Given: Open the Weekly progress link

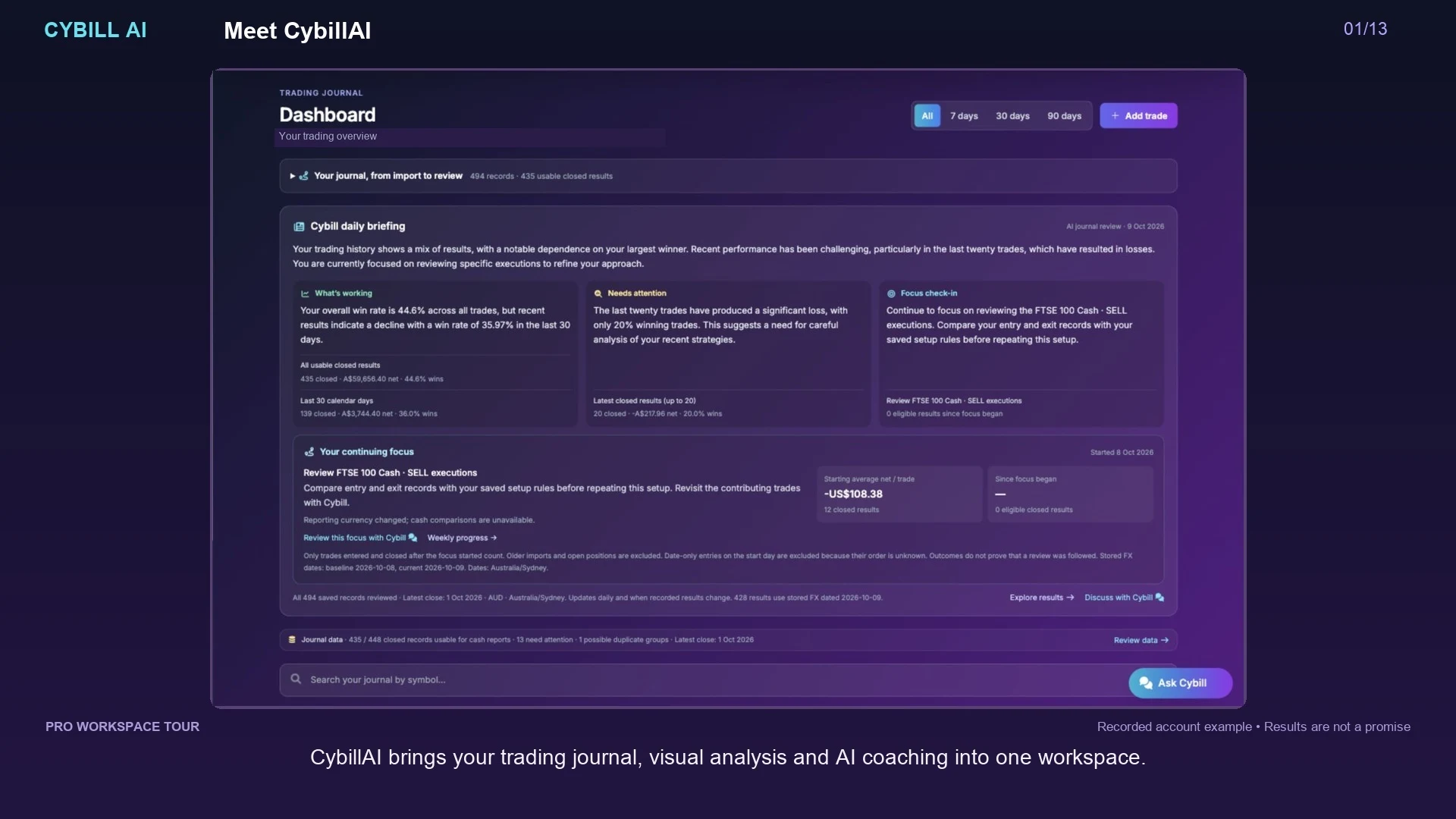Looking at the screenshot, I should coord(462,538).
